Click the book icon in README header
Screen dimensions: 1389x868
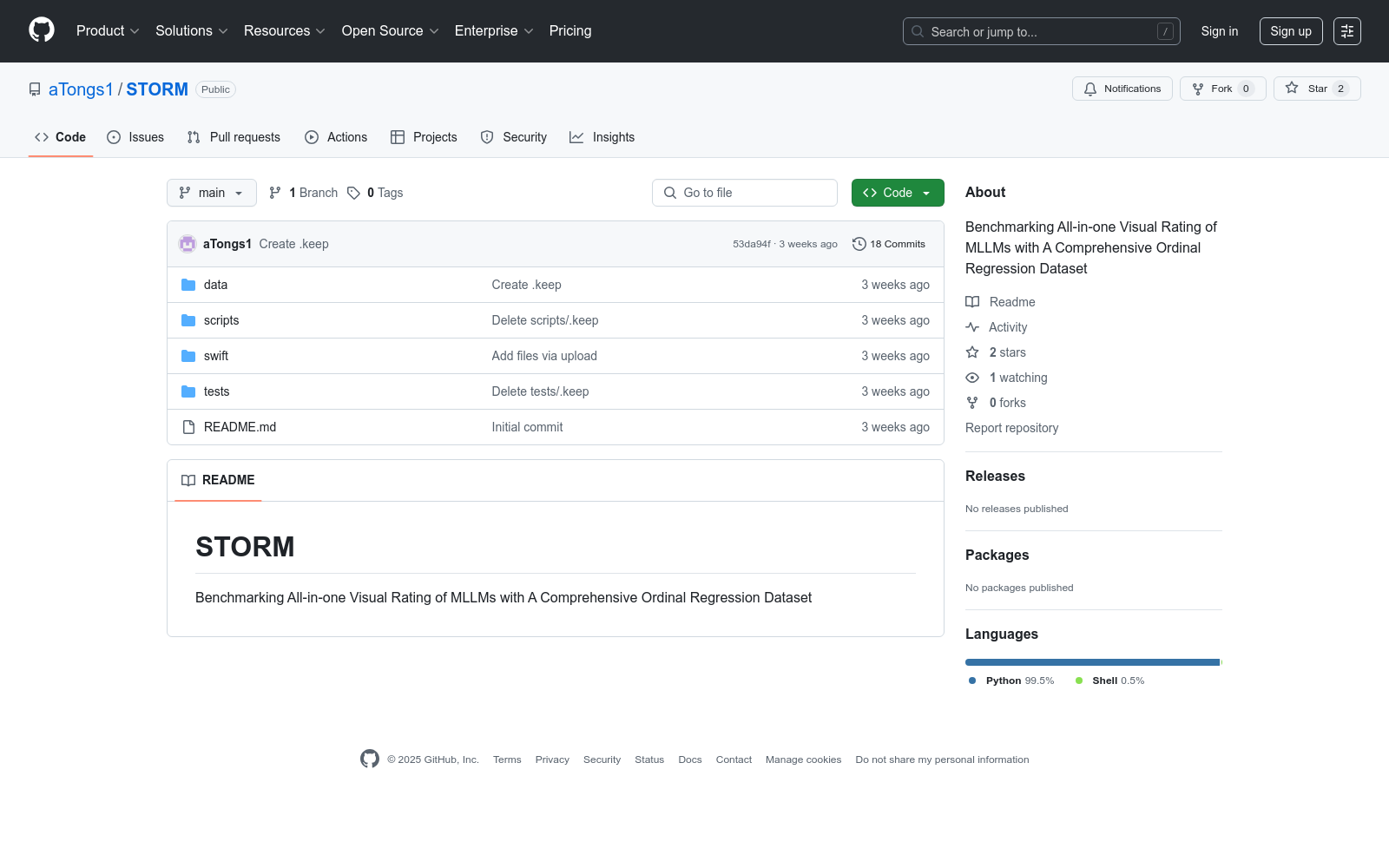point(188,480)
